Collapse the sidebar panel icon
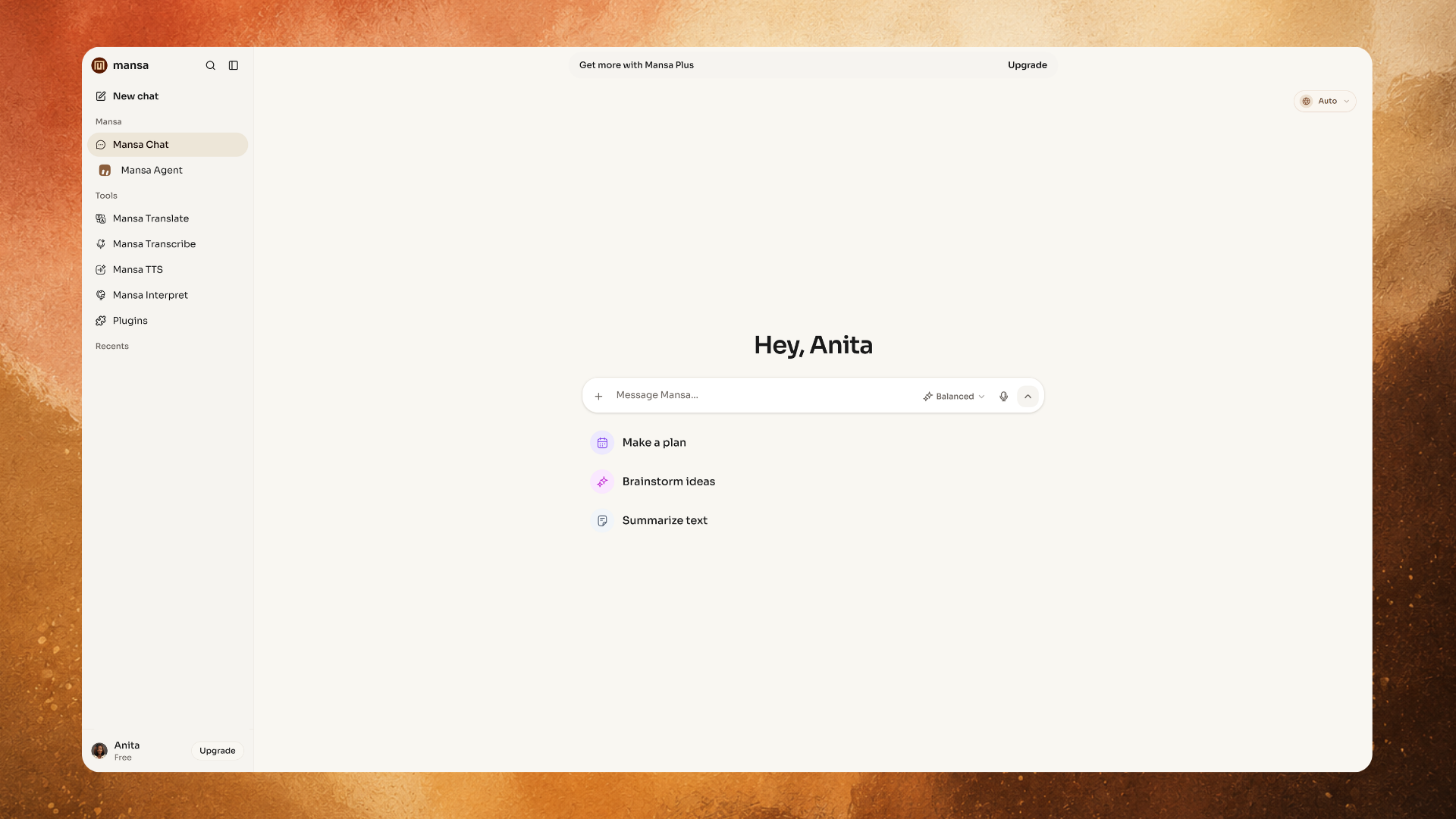 pyautogui.click(x=234, y=65)
